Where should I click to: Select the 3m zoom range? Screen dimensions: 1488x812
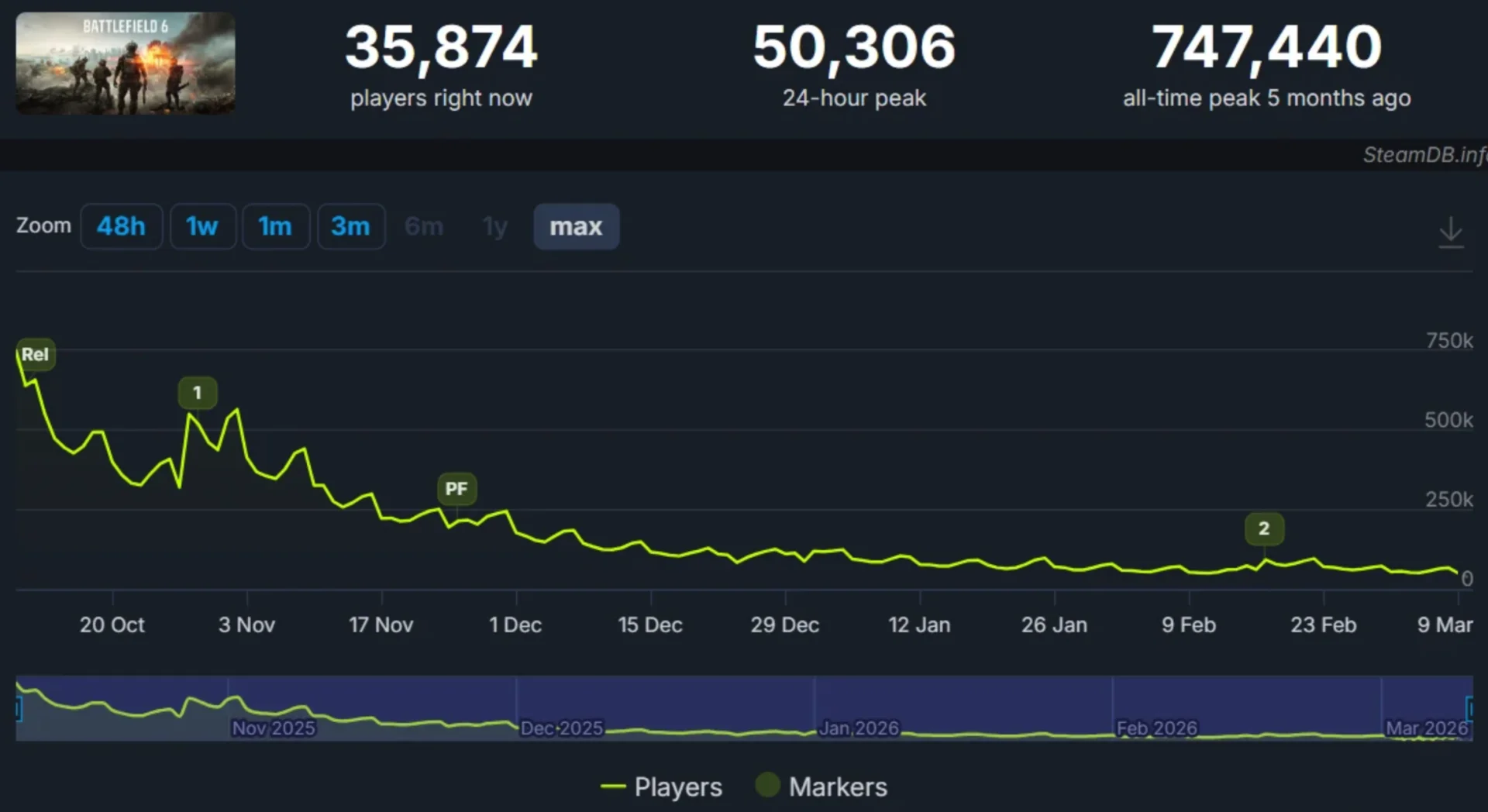point(351,226)
